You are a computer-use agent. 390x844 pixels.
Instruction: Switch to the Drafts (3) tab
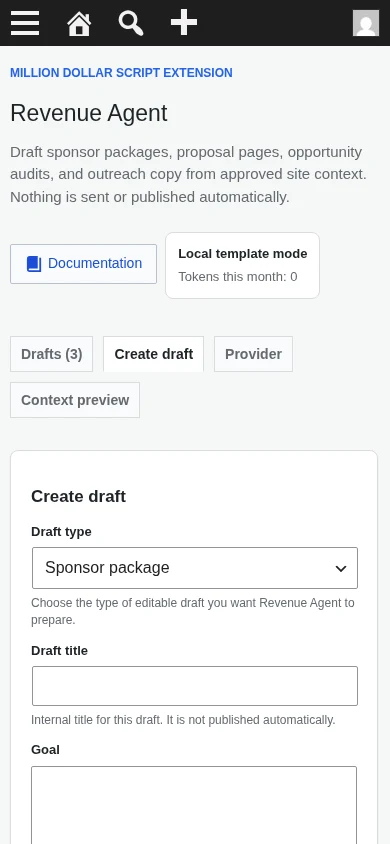point(52,354)
